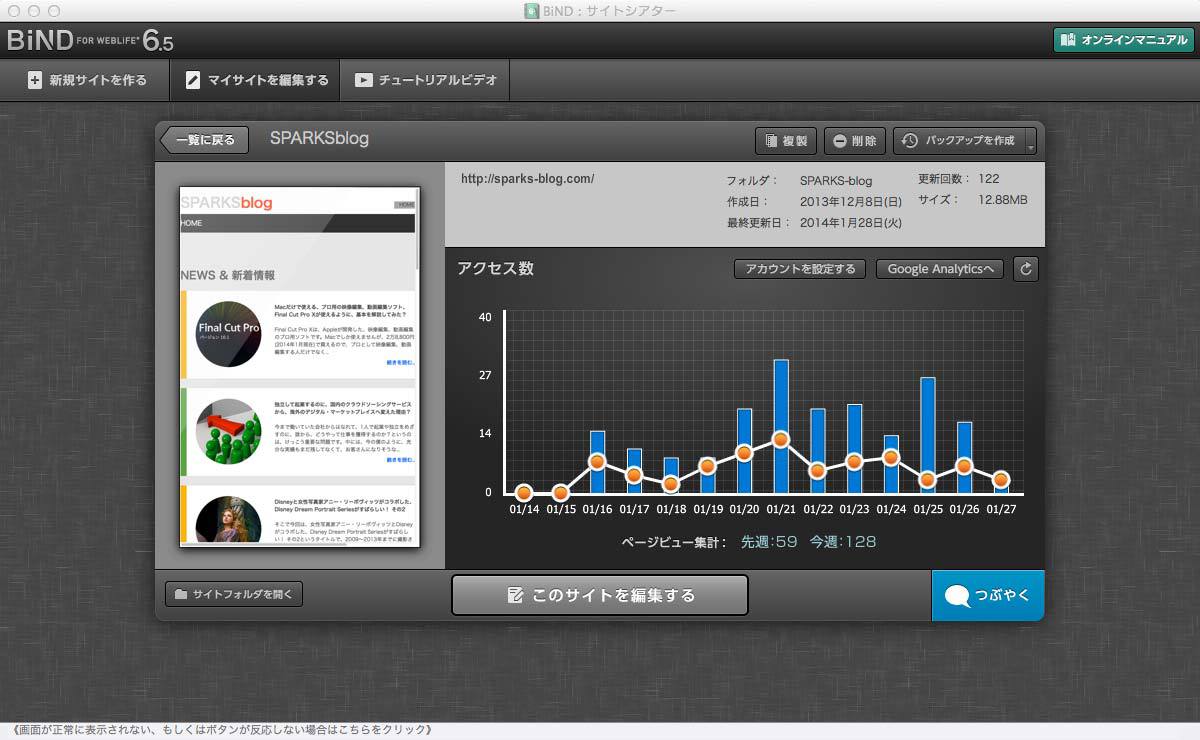Refresh the access count chart
Viewport: 1200px width, 740px height.
pyautogui.click(x=1026, y=269)
